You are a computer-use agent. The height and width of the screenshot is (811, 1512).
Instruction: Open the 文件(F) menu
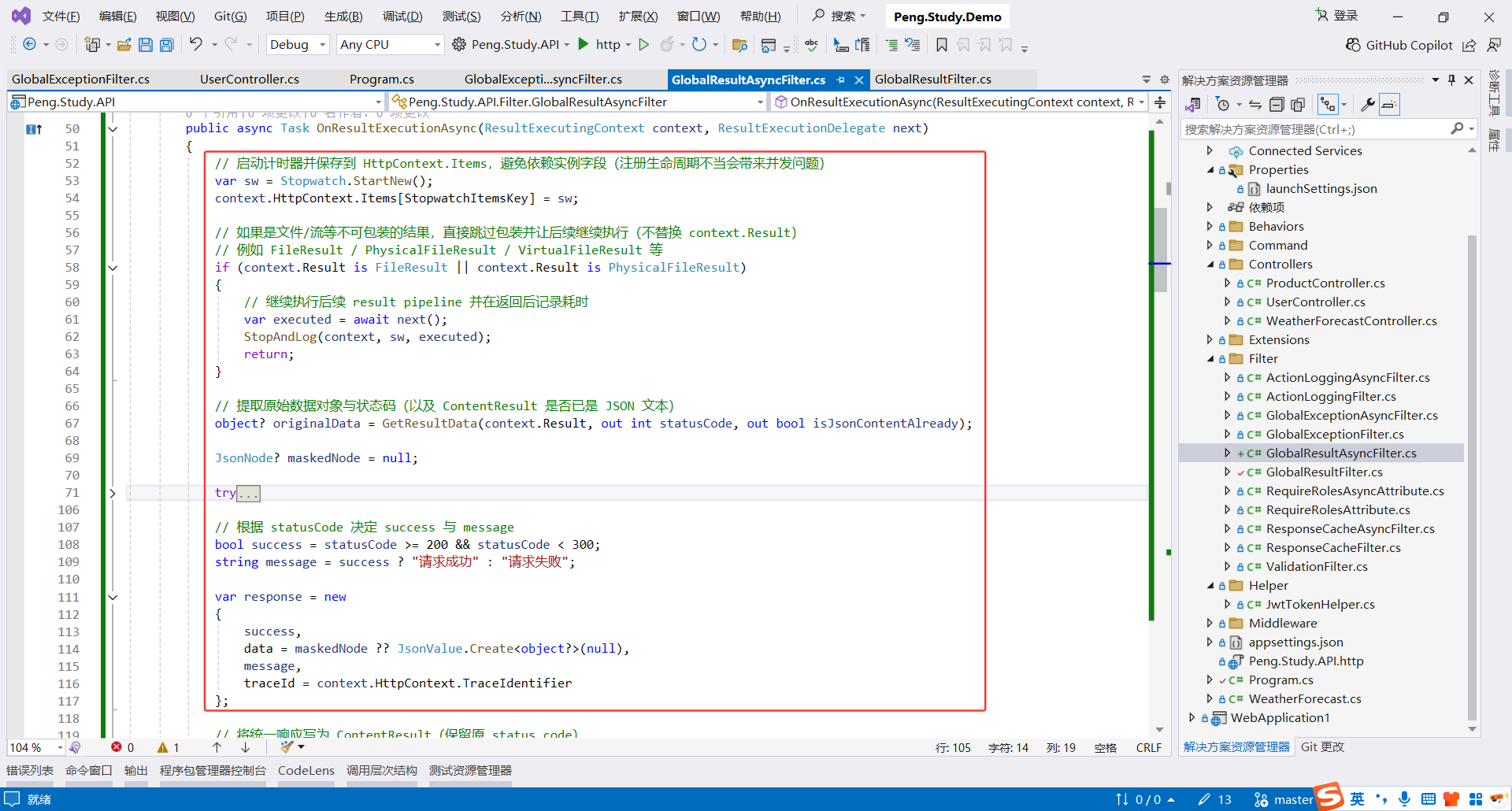[x=61, y=16]
